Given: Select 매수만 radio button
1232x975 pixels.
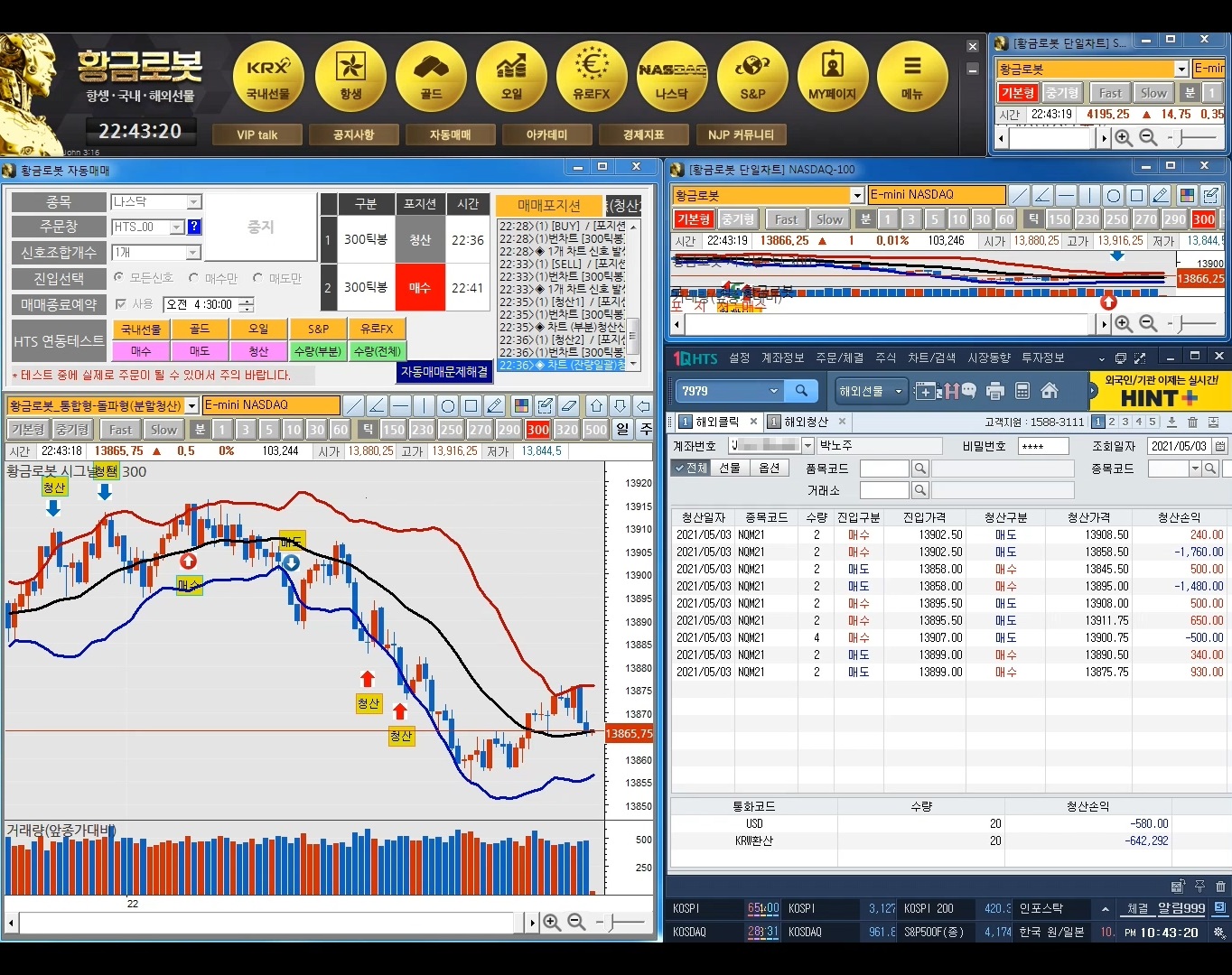Looking at the screenshot, I should pyautogui.click(x=193, y=277).
